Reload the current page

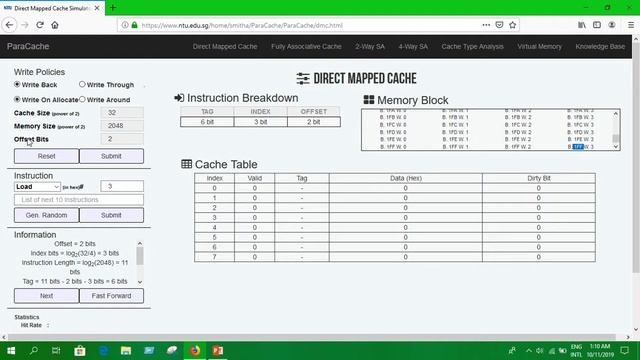[x=40, y=25]
